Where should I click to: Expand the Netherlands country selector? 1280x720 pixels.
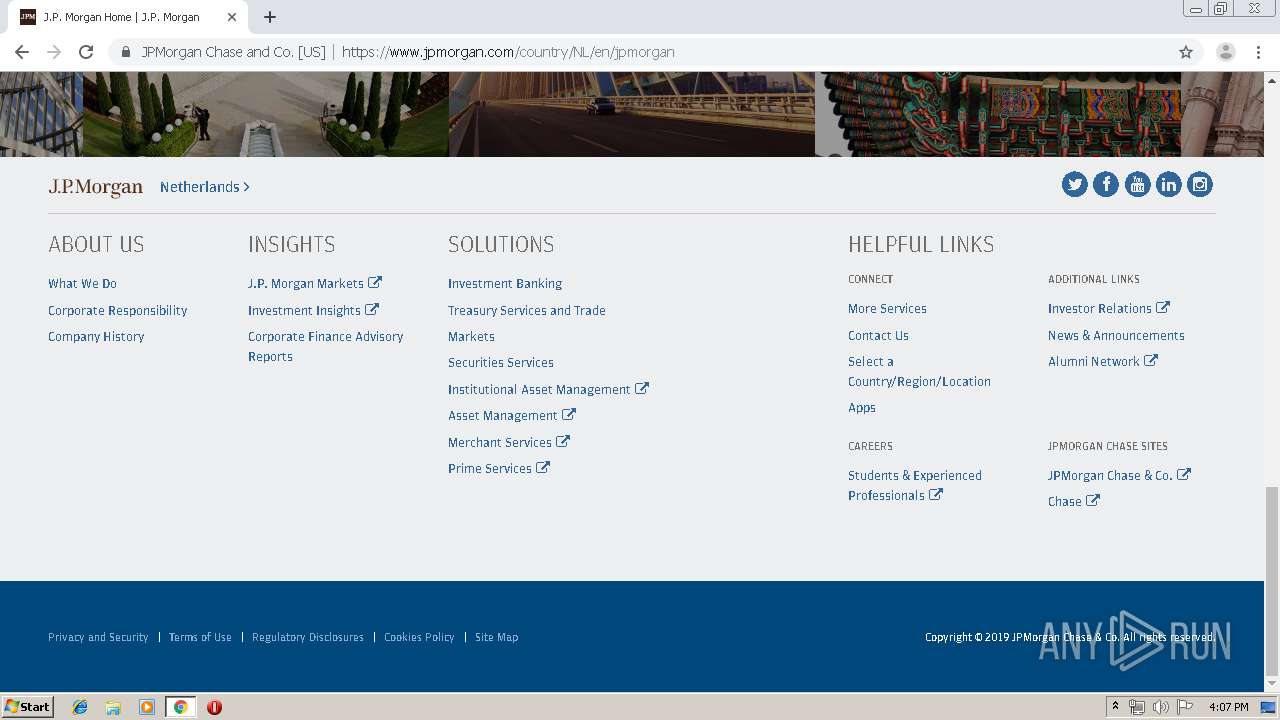tap(205, 187)
